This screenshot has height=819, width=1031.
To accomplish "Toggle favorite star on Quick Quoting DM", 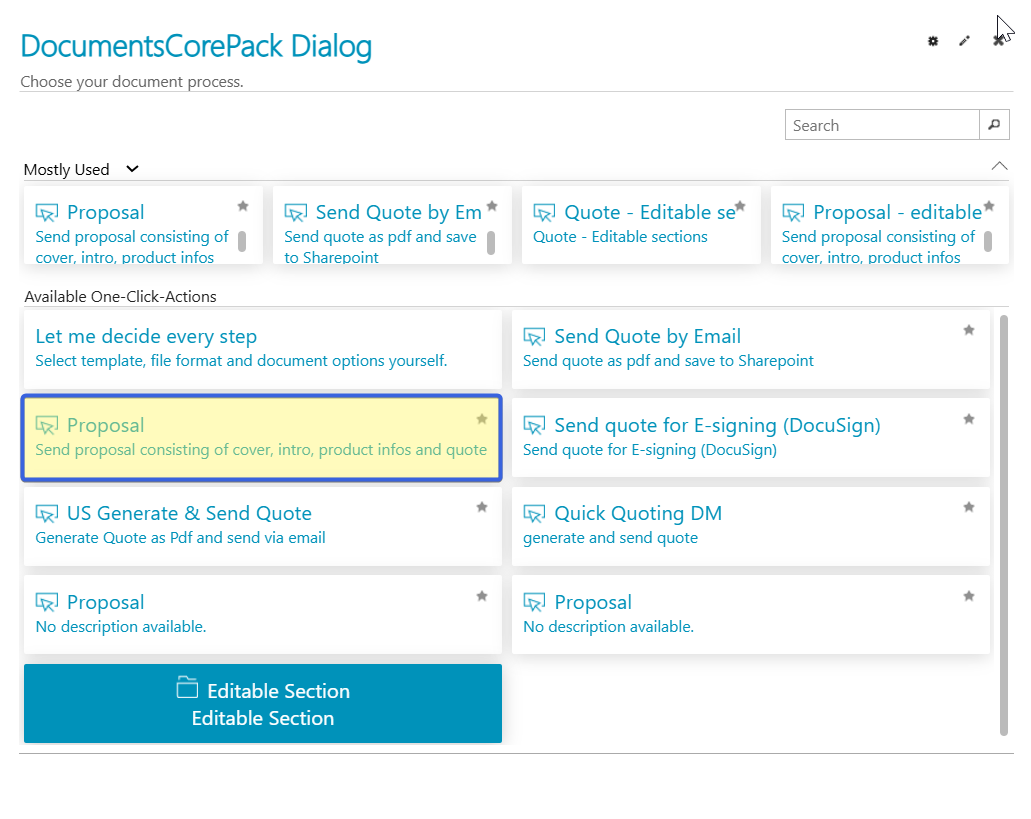I will click(968, 508).
